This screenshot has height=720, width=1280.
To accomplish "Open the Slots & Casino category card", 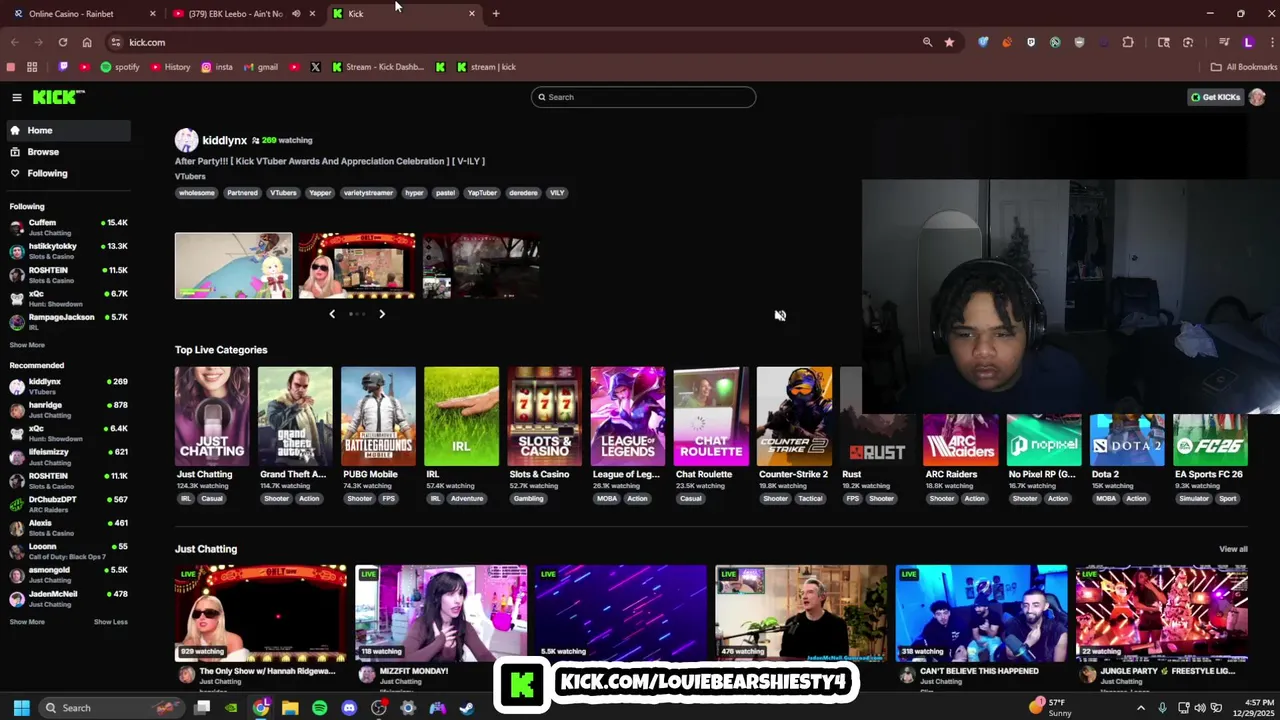I will pos(545,417).
